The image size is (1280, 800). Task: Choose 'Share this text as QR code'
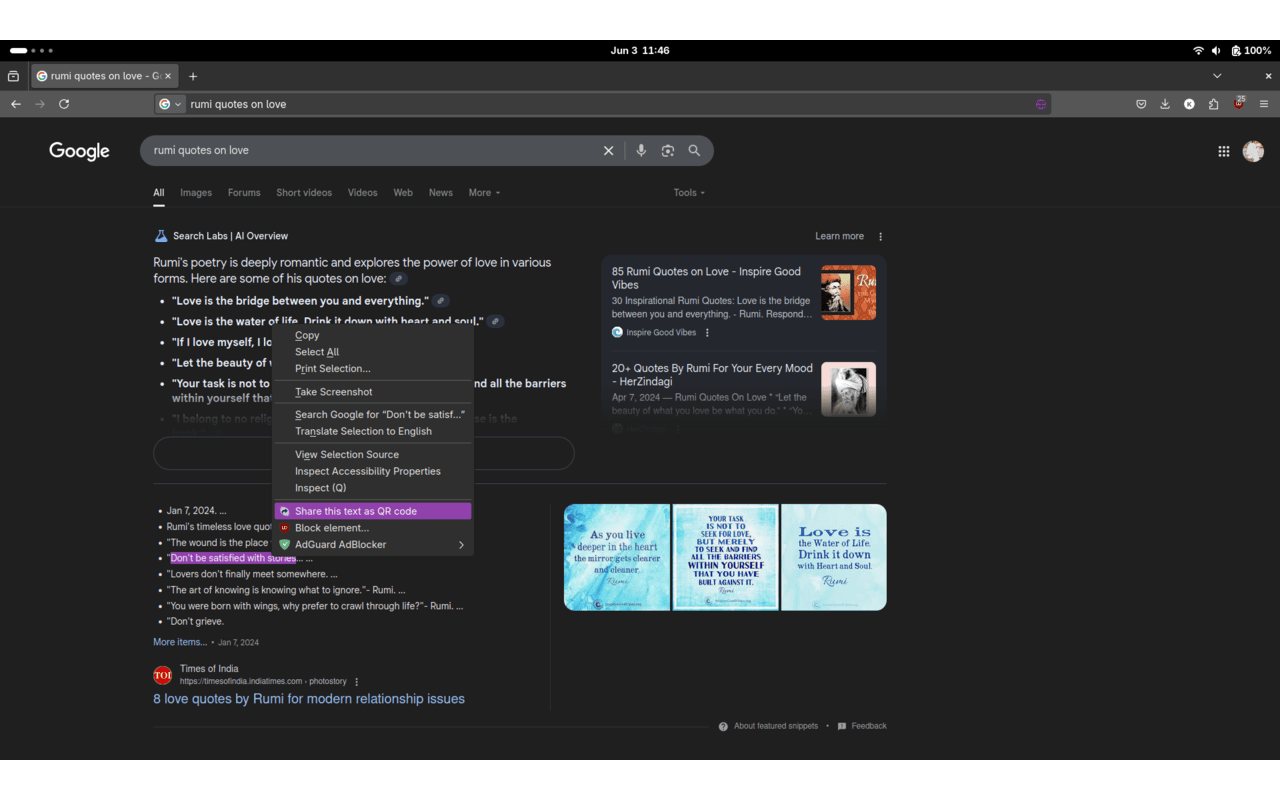point(373,511)
